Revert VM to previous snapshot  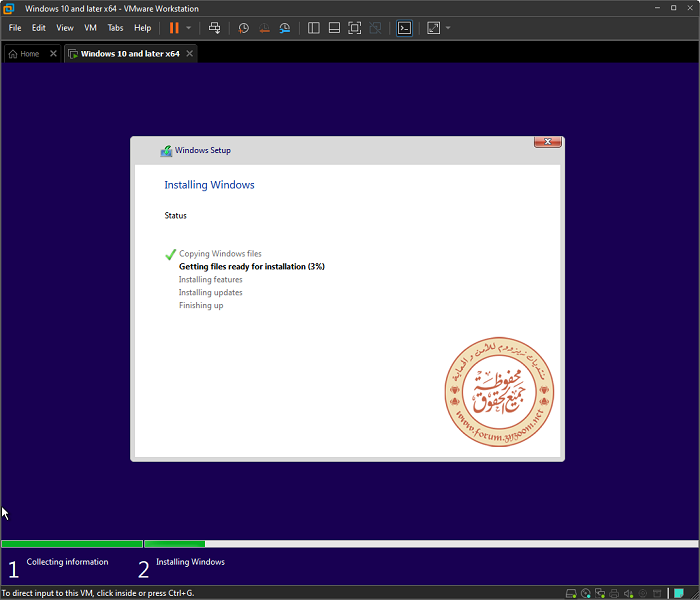click(264, 28)
